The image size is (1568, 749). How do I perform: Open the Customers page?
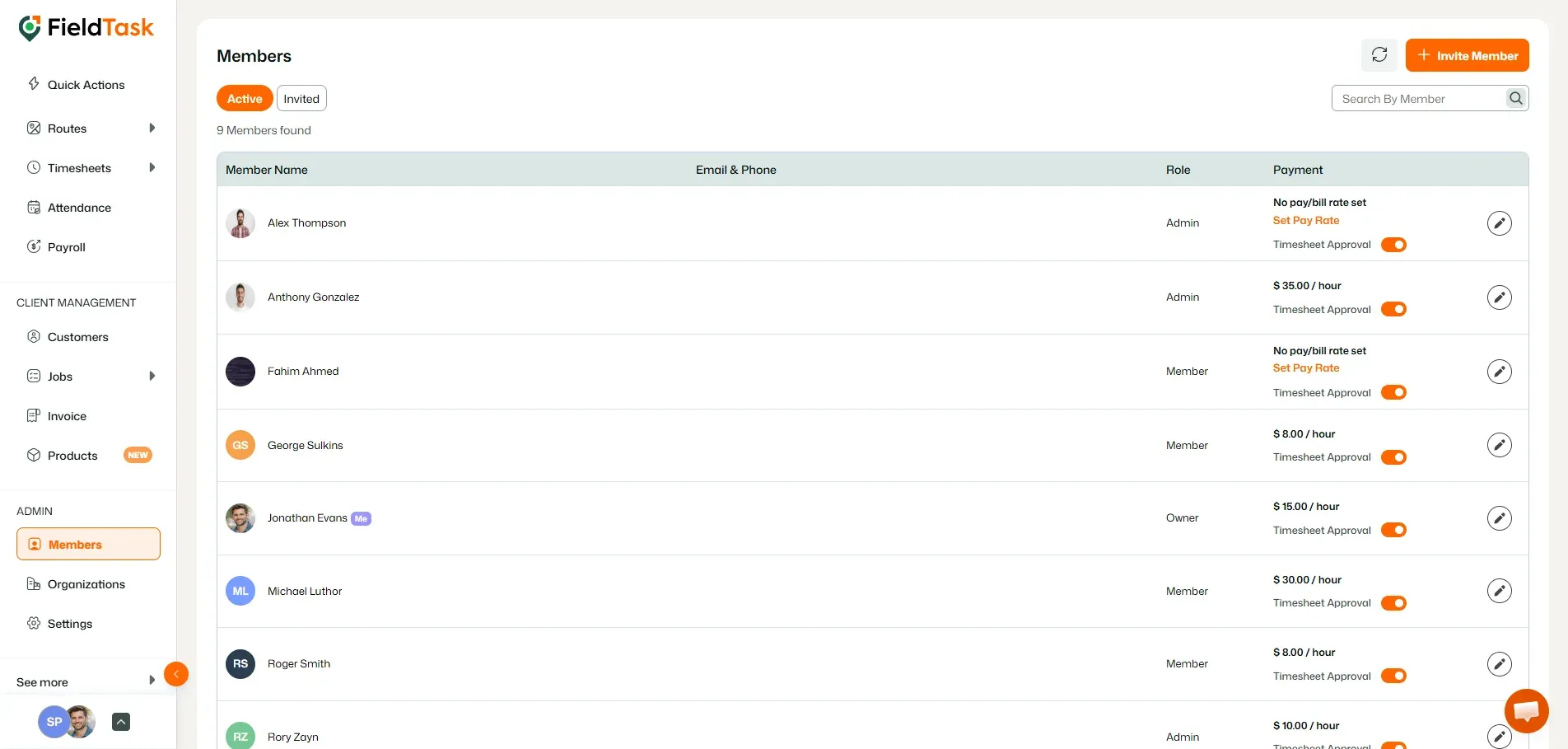pyautogui.click(x=78, y=337)
